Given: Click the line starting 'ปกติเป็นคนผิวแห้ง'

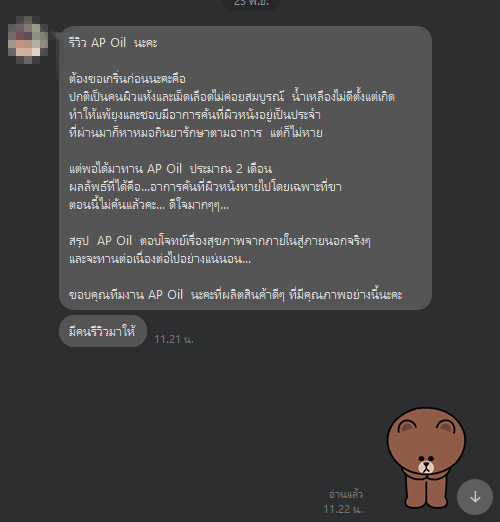Looking at the screenshot, I should (x=232, y=97).
